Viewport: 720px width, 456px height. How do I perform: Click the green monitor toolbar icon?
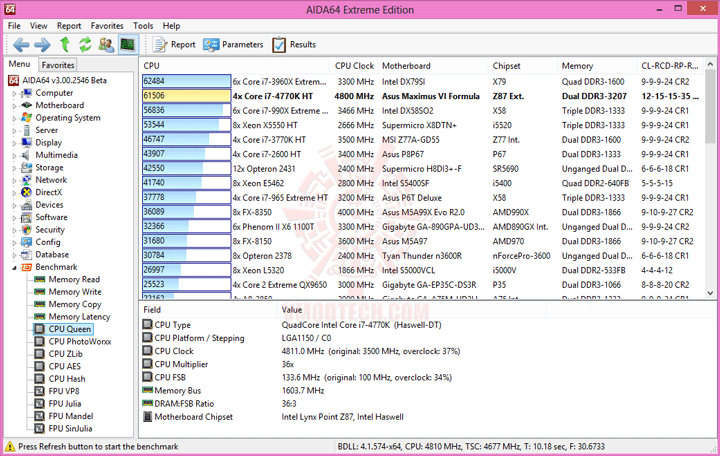tap(128, 45)
